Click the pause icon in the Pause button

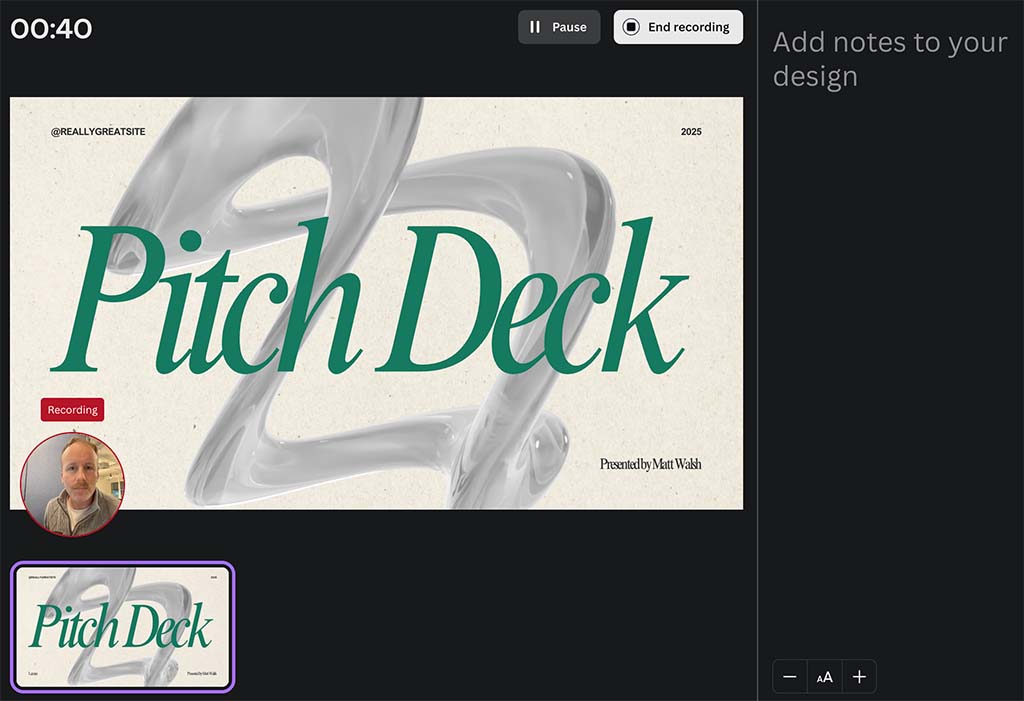point(535,27)
